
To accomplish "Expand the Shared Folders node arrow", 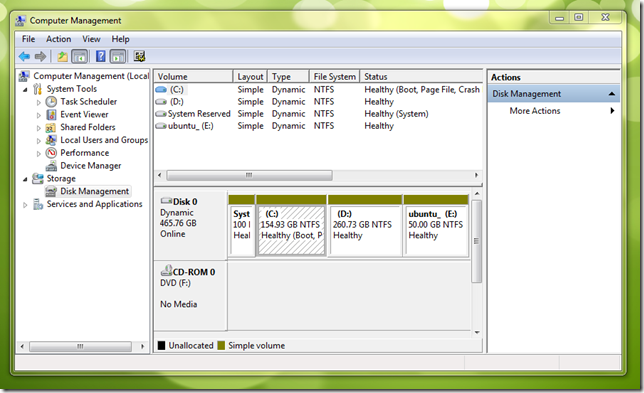I will coord(39,128).
